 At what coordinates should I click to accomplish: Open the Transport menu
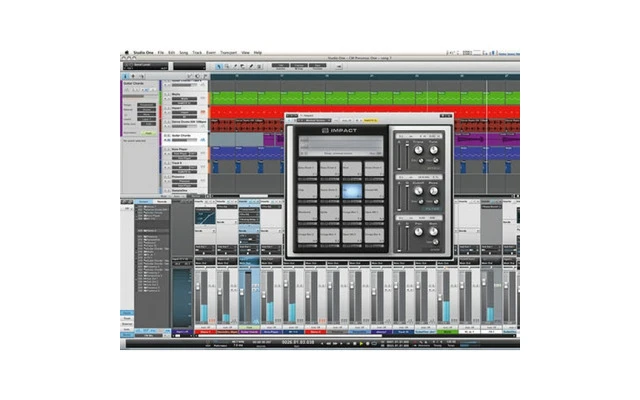(x=229, y=53)
